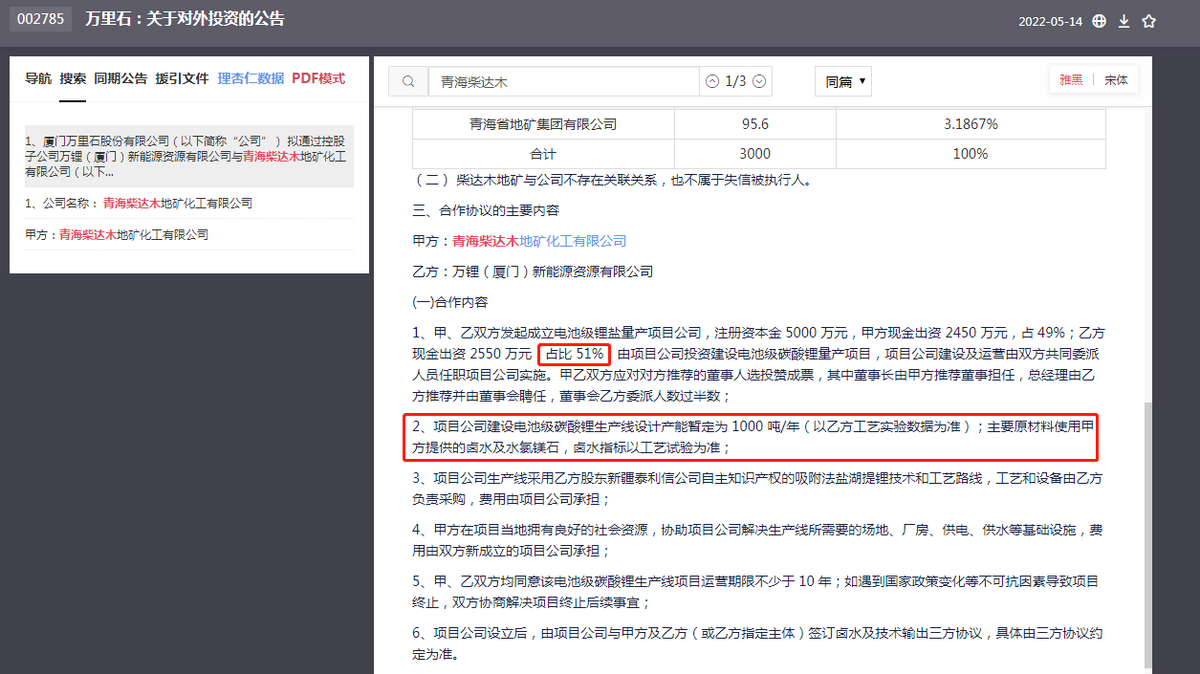Open the 同期公告 tab
The image size is (1200, 674).
coord(121,78)
